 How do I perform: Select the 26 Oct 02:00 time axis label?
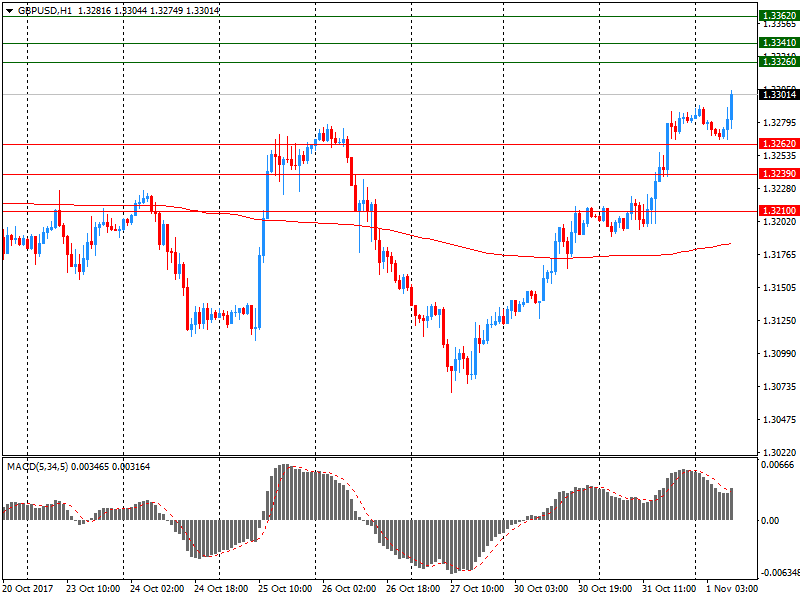tap(349, 588)
